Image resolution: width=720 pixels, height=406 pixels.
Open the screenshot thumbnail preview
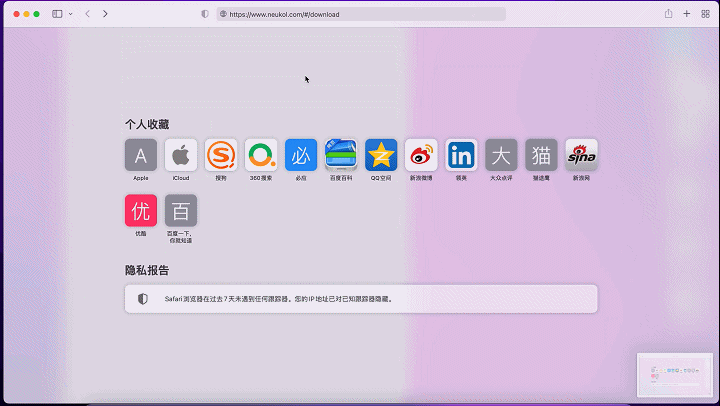(x=675, y=375)
